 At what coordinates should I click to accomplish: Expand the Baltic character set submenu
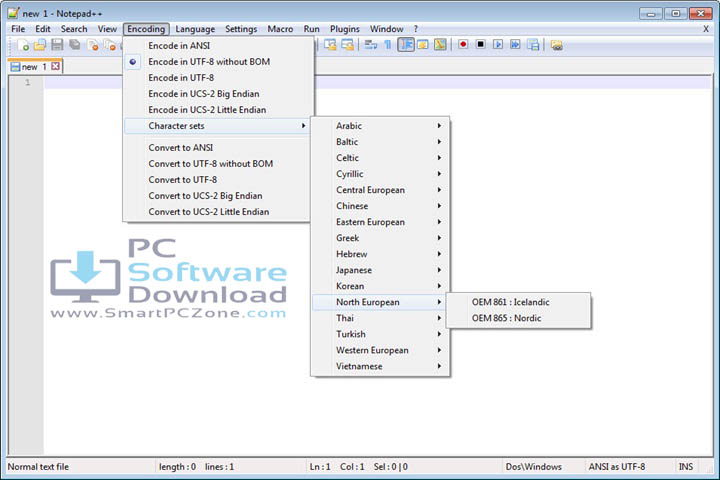pos(380,141)
